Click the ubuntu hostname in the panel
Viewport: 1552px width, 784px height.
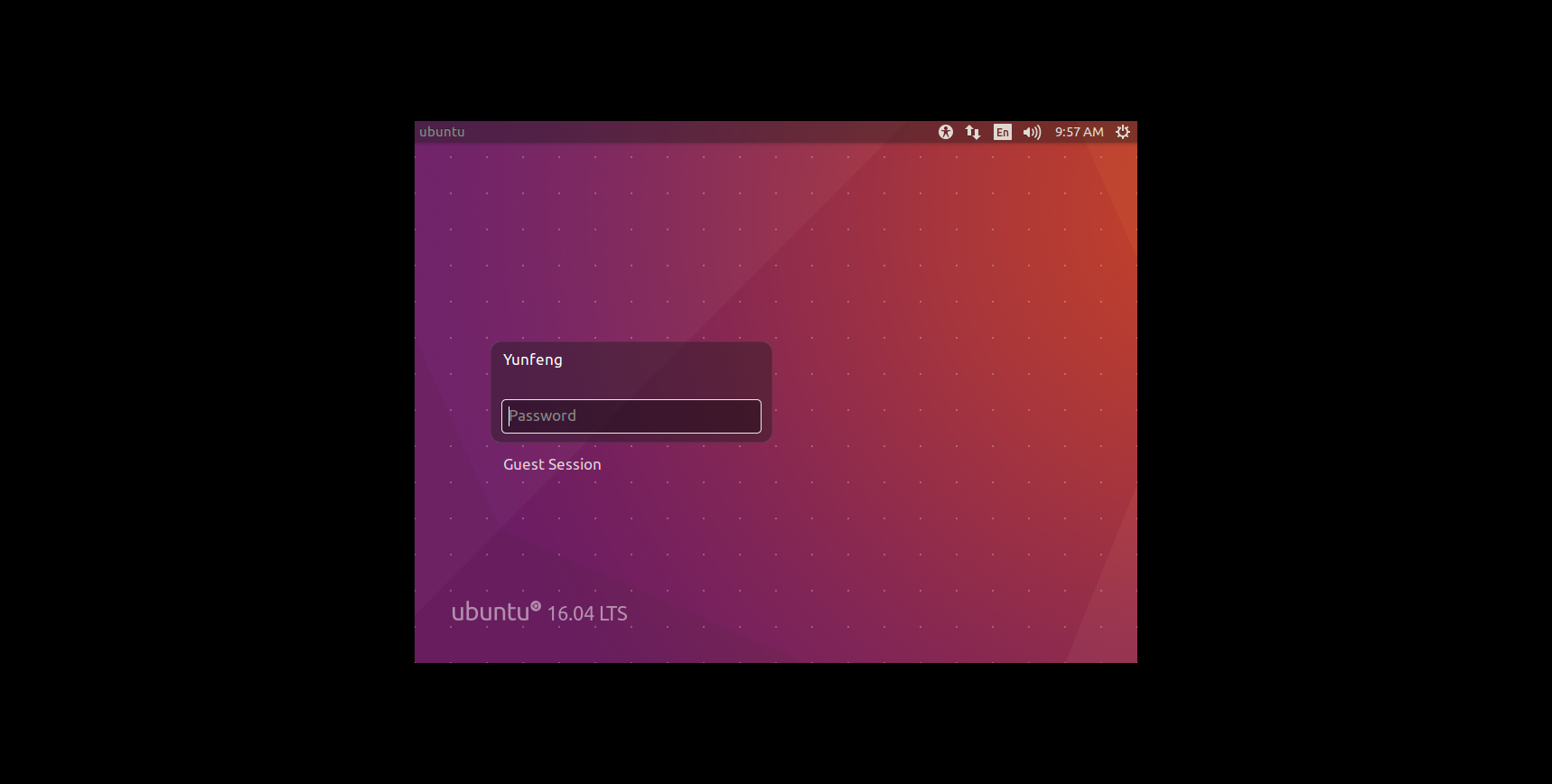click(442, 132)
